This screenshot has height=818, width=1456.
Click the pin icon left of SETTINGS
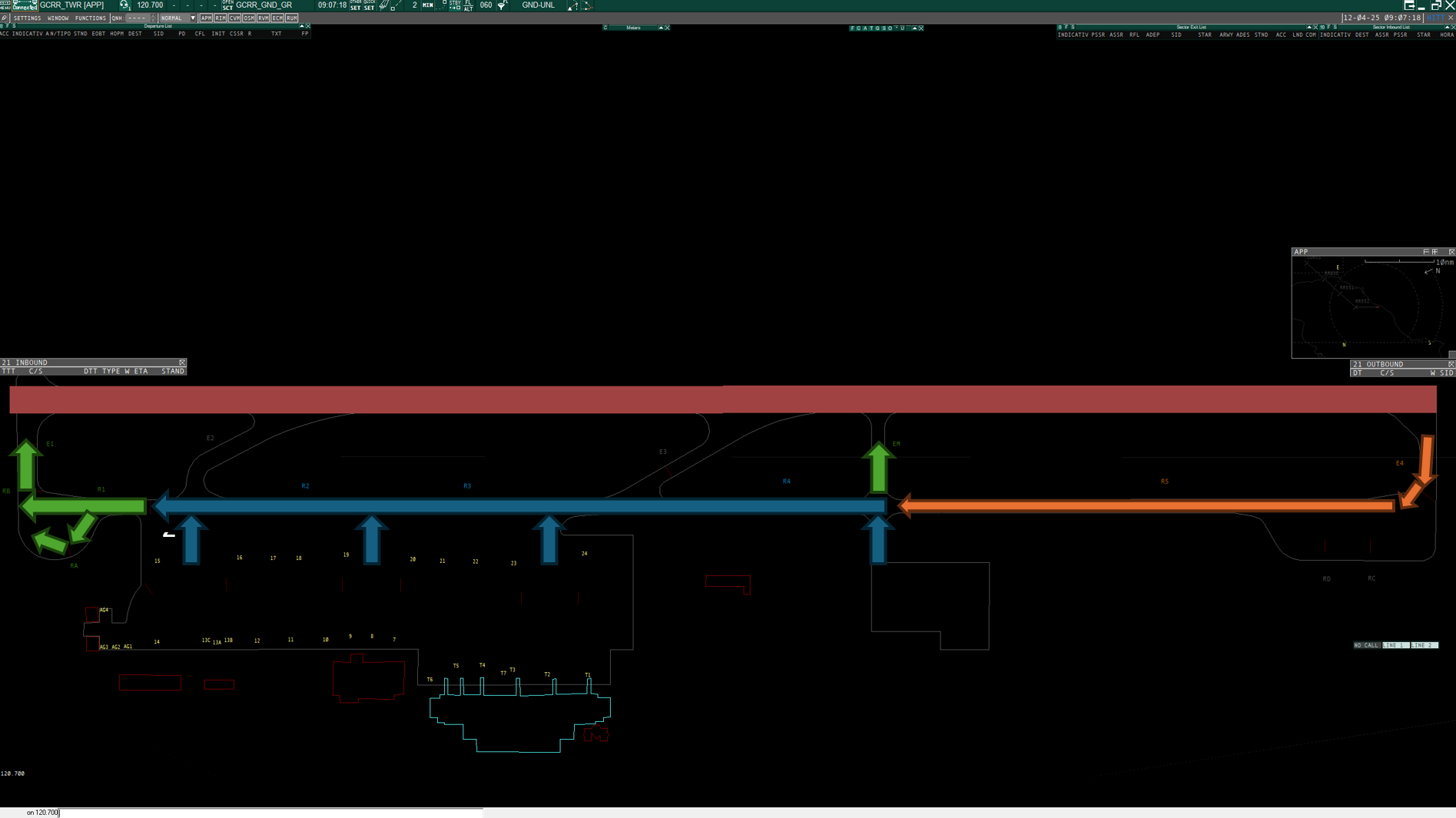coord(5,18)
